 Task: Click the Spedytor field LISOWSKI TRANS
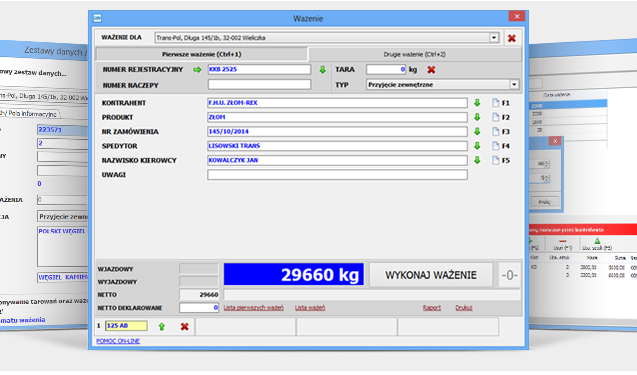pos(337,146)
